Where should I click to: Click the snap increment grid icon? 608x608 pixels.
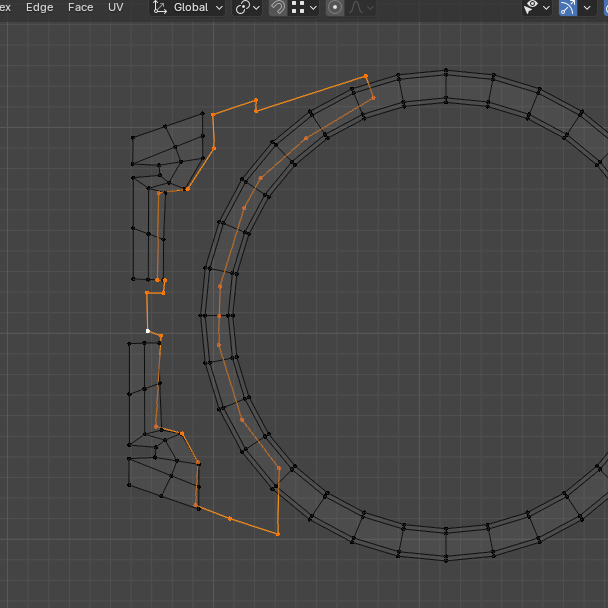[298, 7]
